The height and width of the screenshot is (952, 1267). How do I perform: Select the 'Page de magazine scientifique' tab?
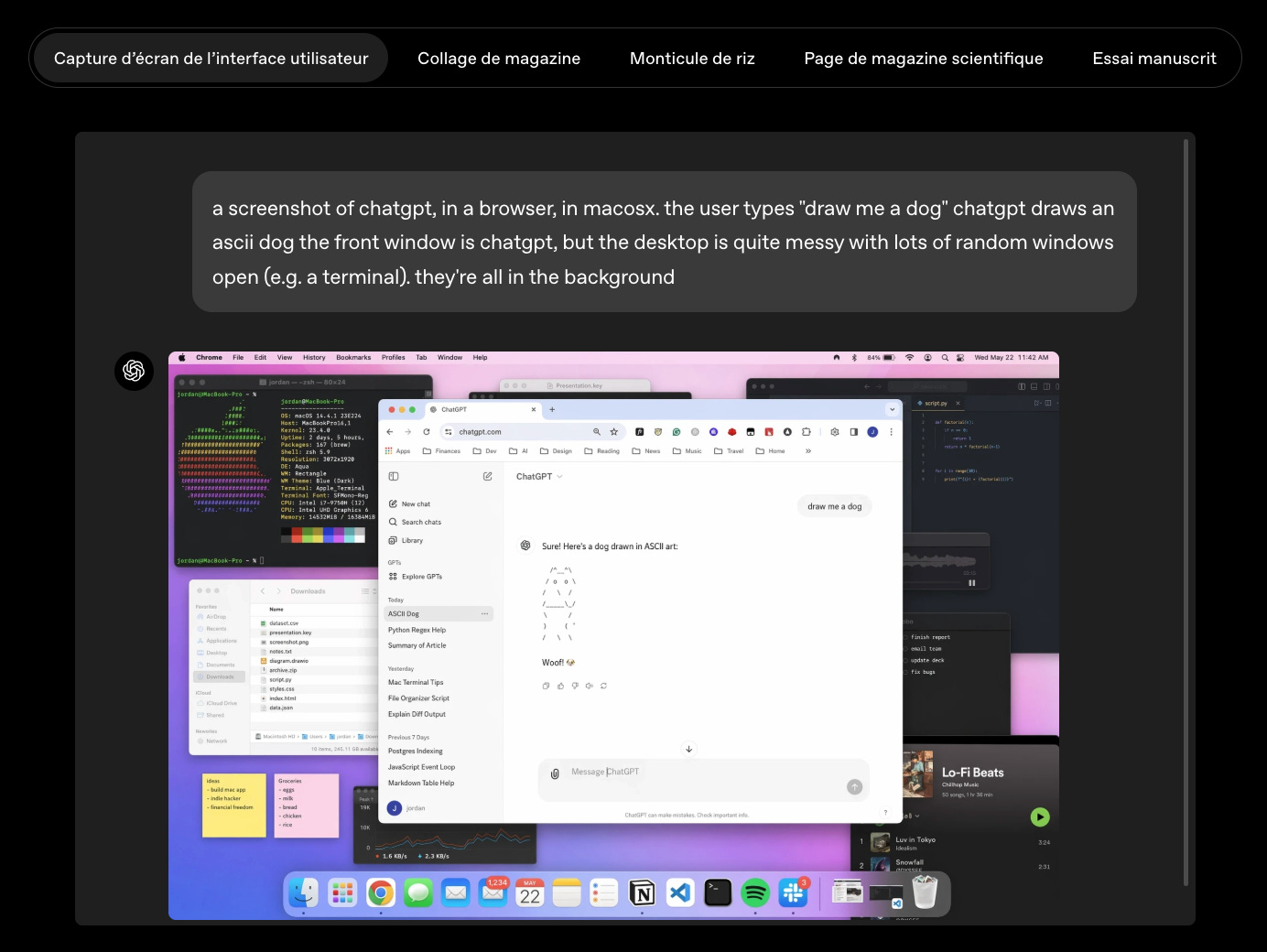924,59
